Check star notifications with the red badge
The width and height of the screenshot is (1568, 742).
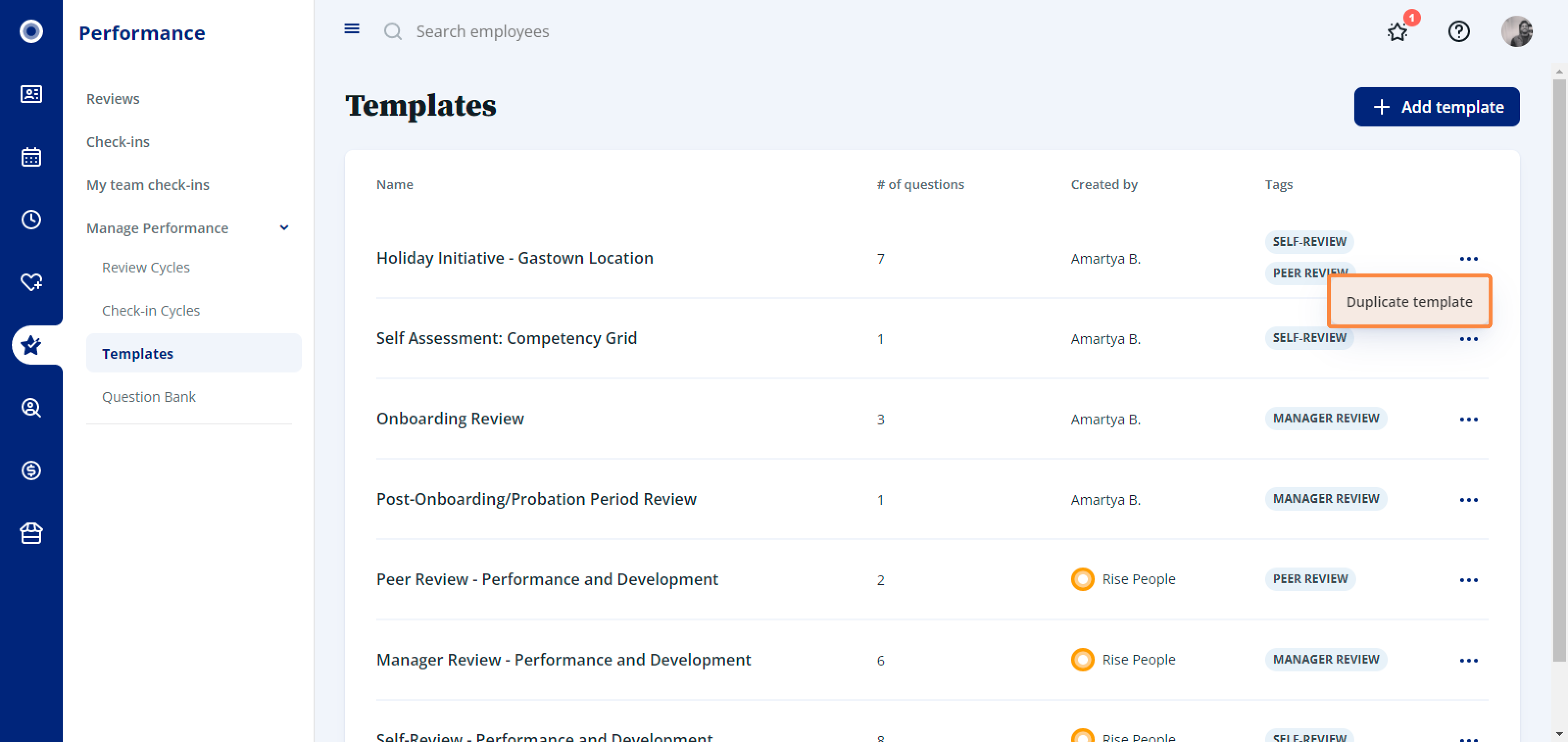[x=1398, y=32]
